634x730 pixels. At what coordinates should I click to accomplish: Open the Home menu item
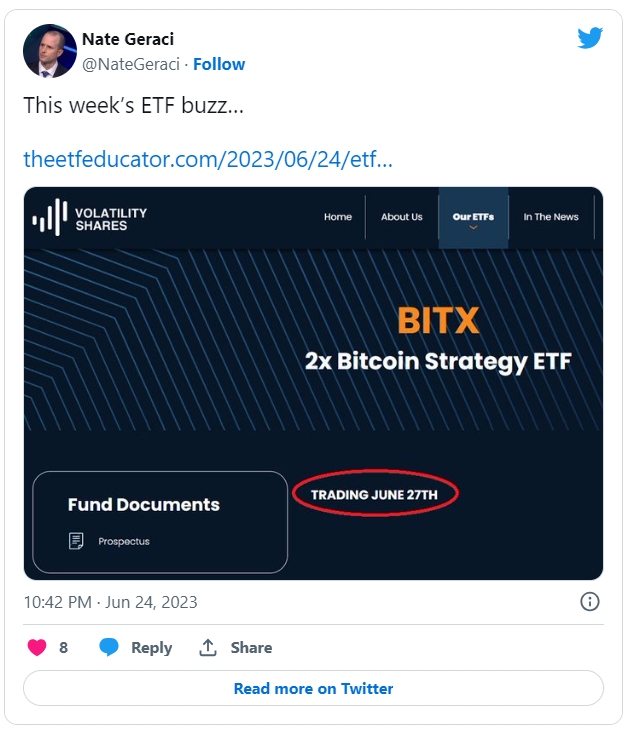click(338, 217)
